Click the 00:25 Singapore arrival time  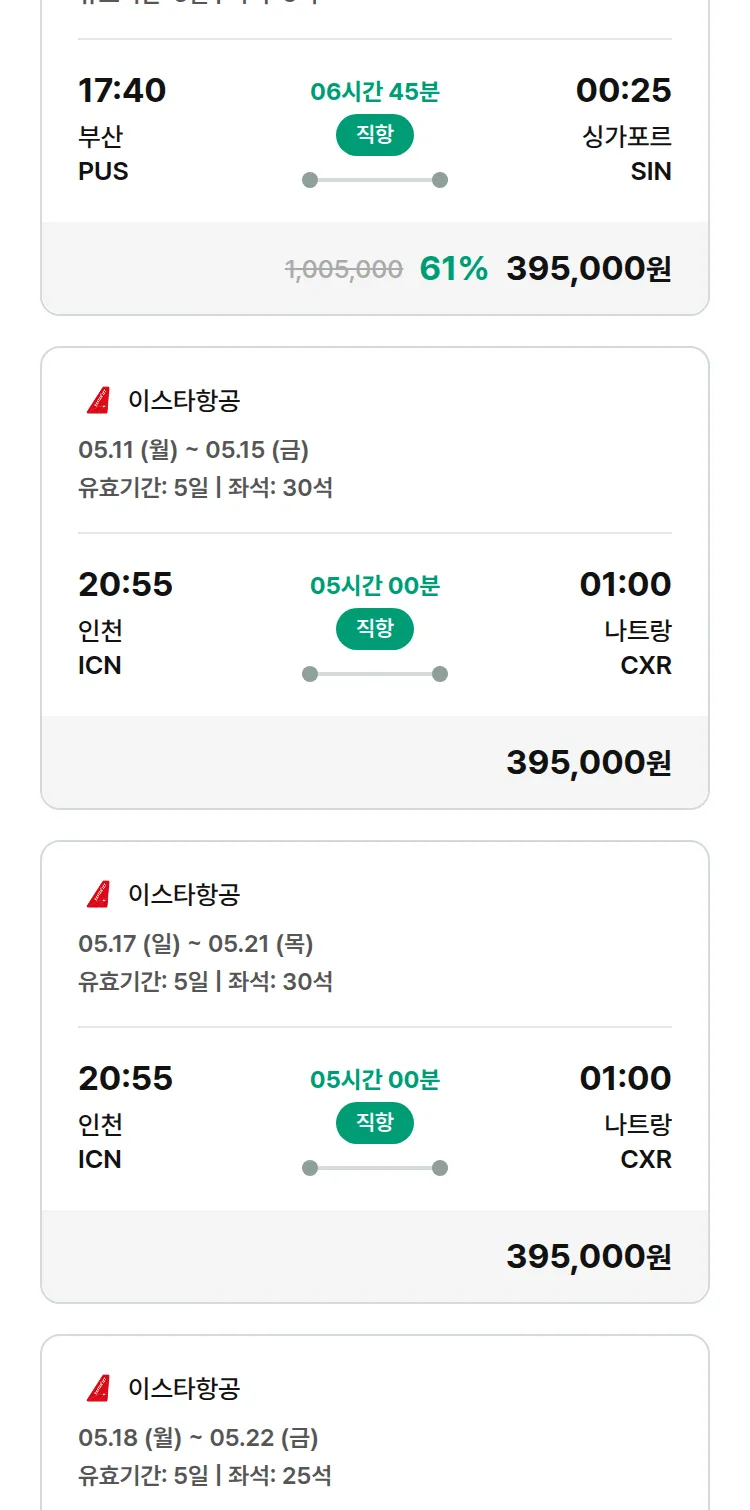click(623, 91)
